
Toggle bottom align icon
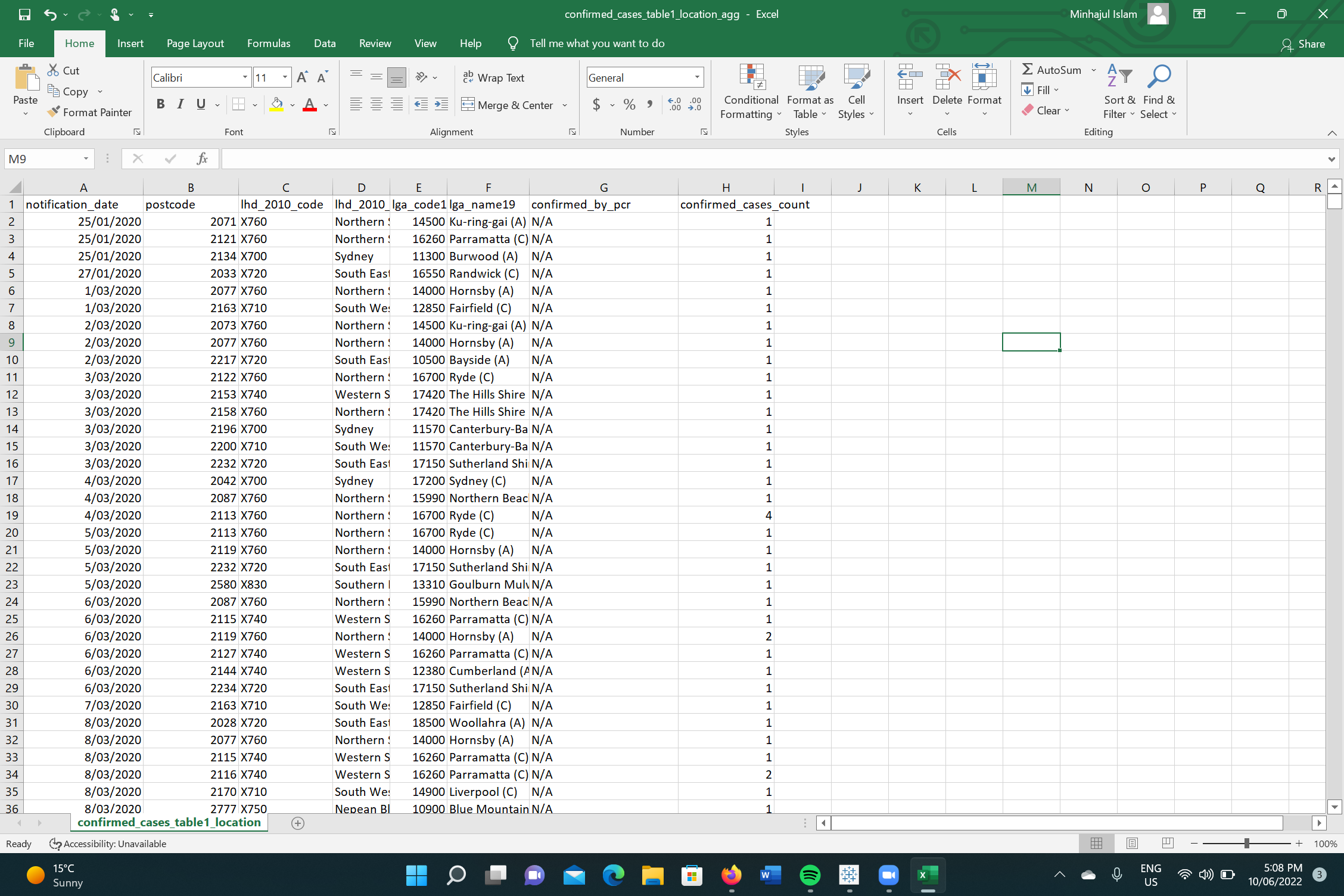point(397,77)
